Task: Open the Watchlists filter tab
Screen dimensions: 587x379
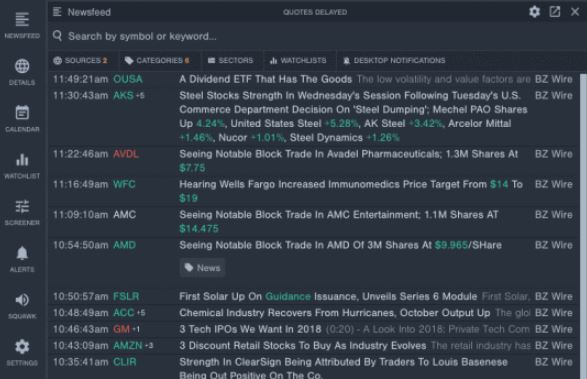Action: 298,60
